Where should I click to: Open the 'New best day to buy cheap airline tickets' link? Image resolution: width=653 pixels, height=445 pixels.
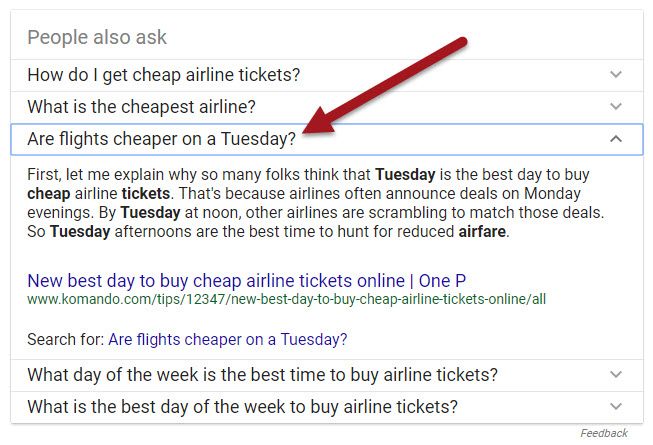(x=247, y=280)
